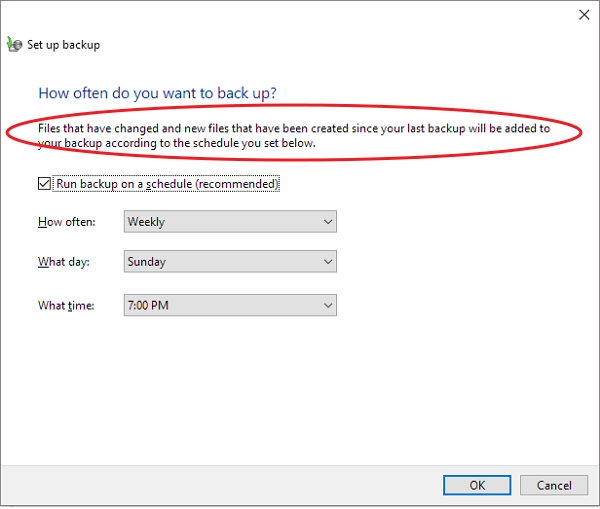Click the "What time:" field label
The width and height of the screenshot is (600, 509).
tap(66, 305)
